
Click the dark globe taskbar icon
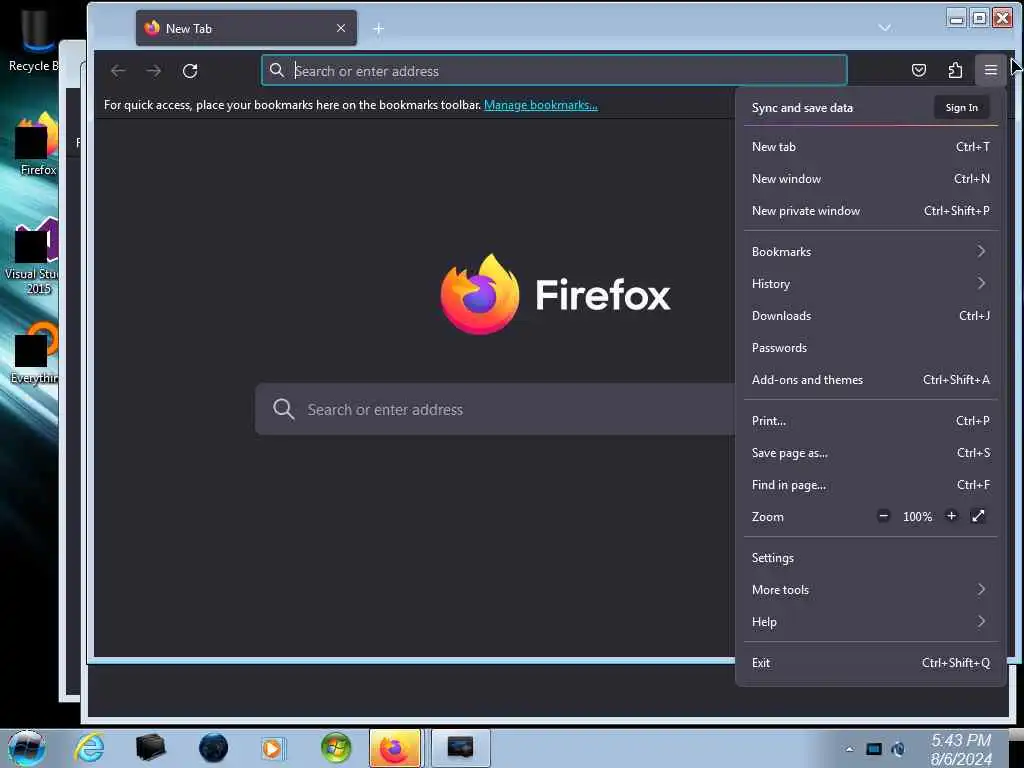tap(213, 748)
